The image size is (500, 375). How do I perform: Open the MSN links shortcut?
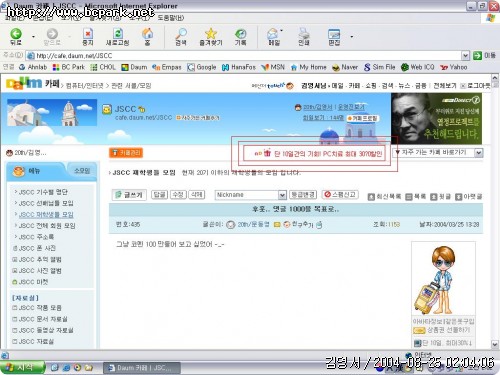pos(273,67)
